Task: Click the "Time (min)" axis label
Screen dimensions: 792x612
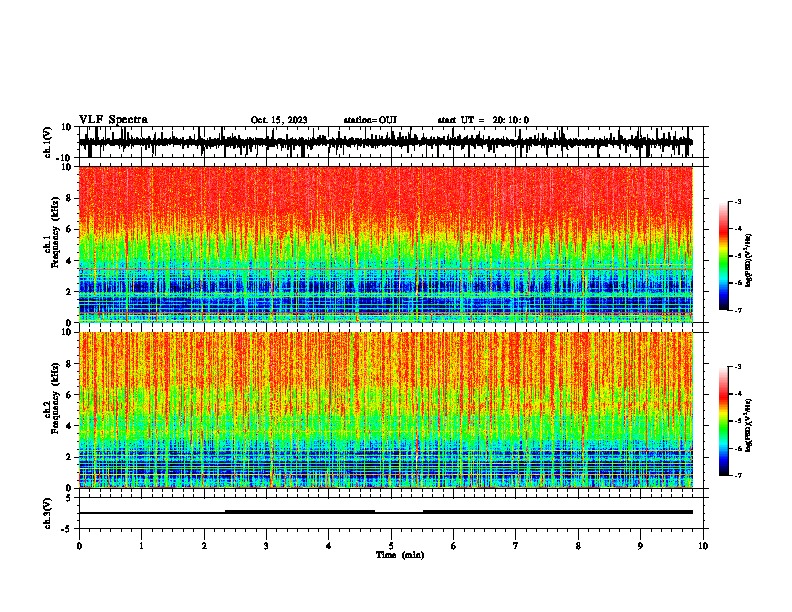Action: (400, 555)
